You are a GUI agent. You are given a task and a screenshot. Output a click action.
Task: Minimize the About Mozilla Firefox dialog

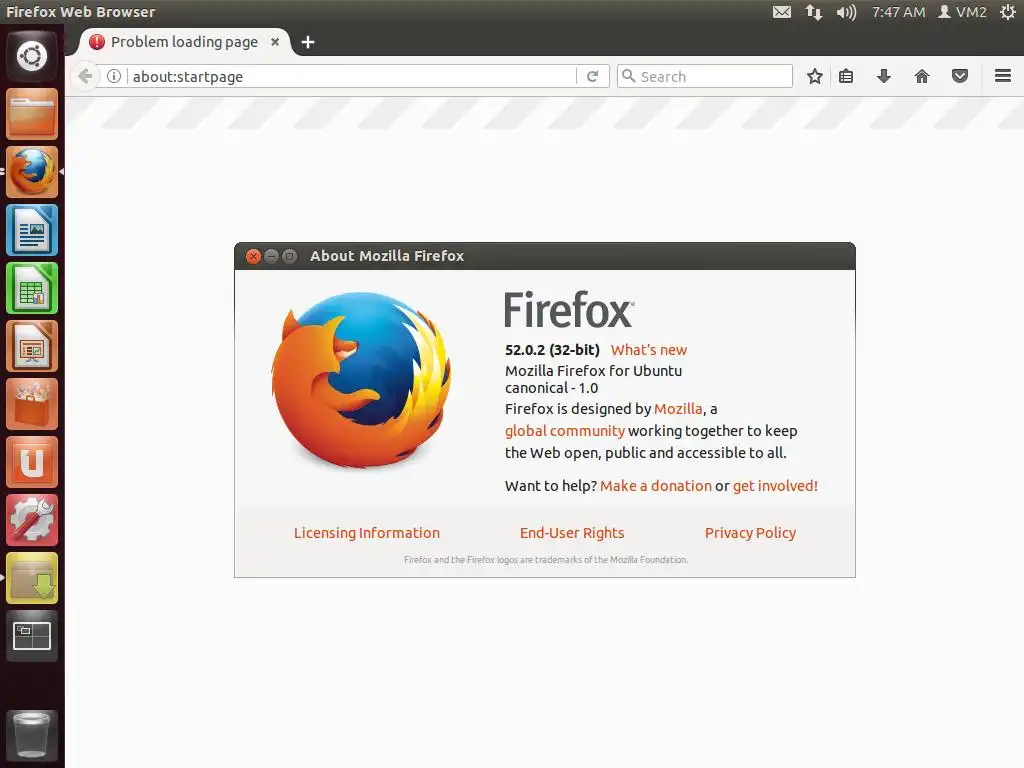(272, 256)
